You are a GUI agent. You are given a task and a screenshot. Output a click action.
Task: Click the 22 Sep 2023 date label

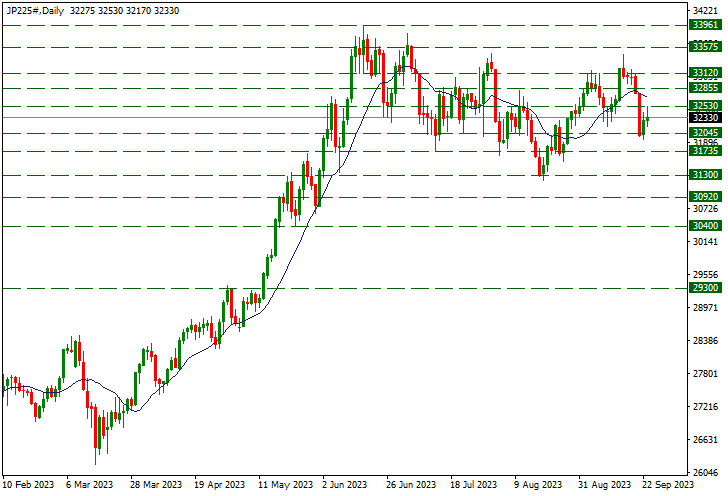coord(668,485)
